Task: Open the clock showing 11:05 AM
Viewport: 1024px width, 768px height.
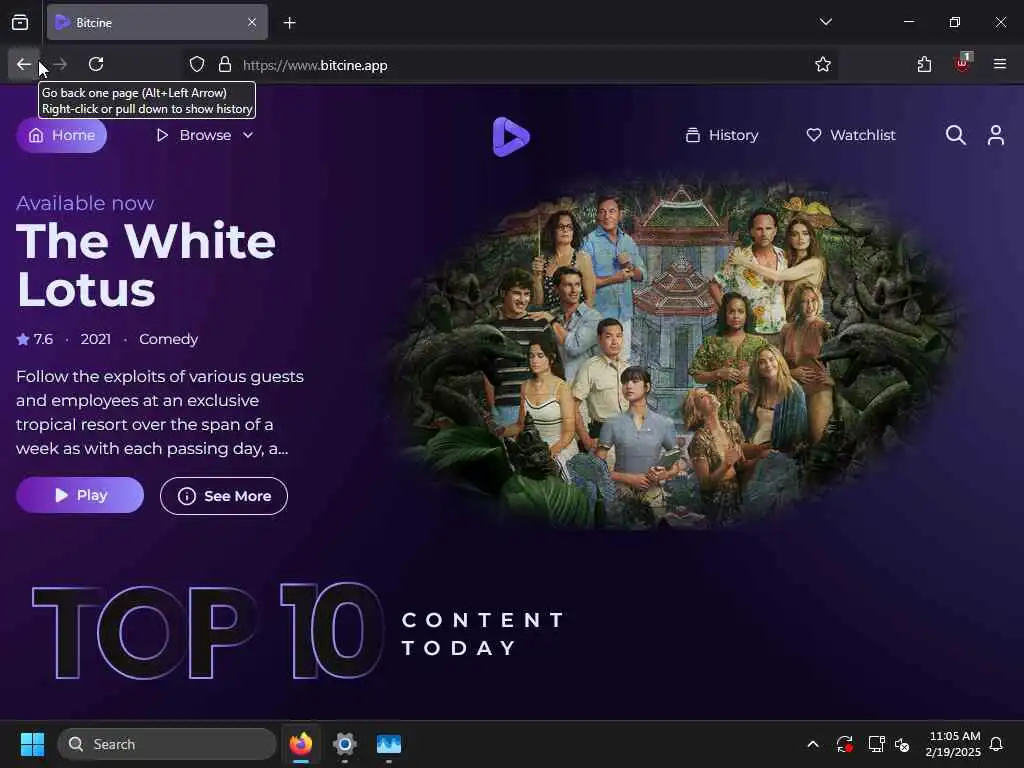Action: click(953, 744)
